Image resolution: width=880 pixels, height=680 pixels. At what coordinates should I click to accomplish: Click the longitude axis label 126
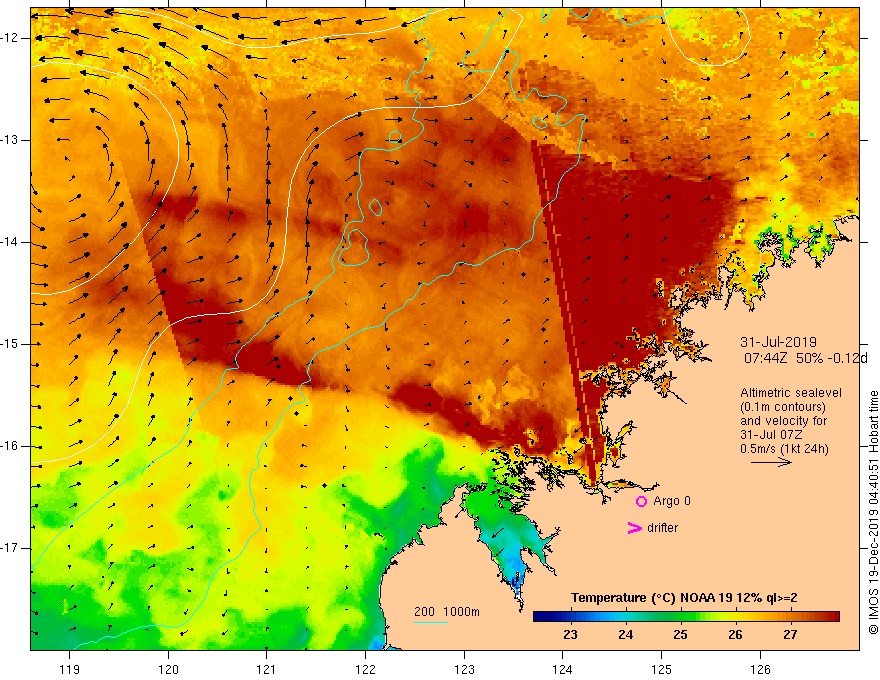pos(760,669)
